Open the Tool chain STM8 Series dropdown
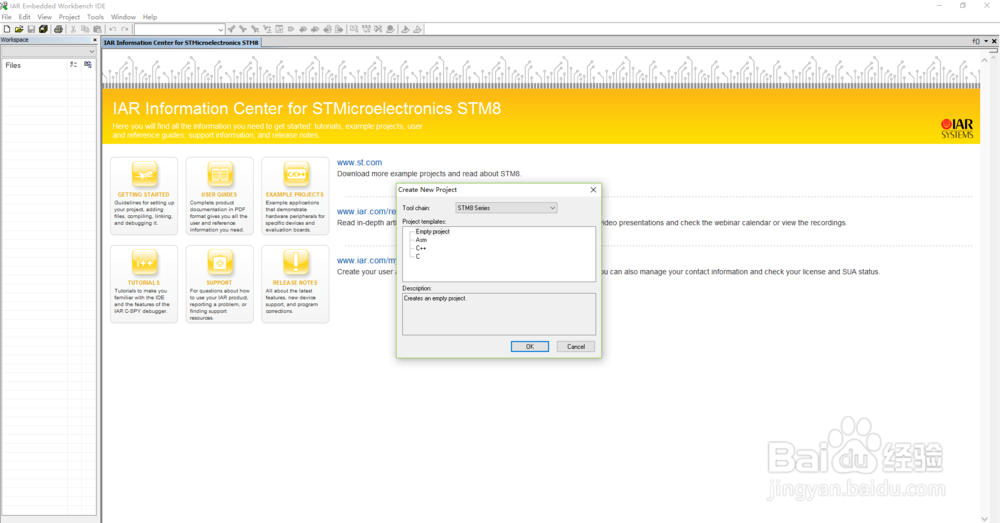Viewport: 1000px width, 523px height. (x=506, y=208)
